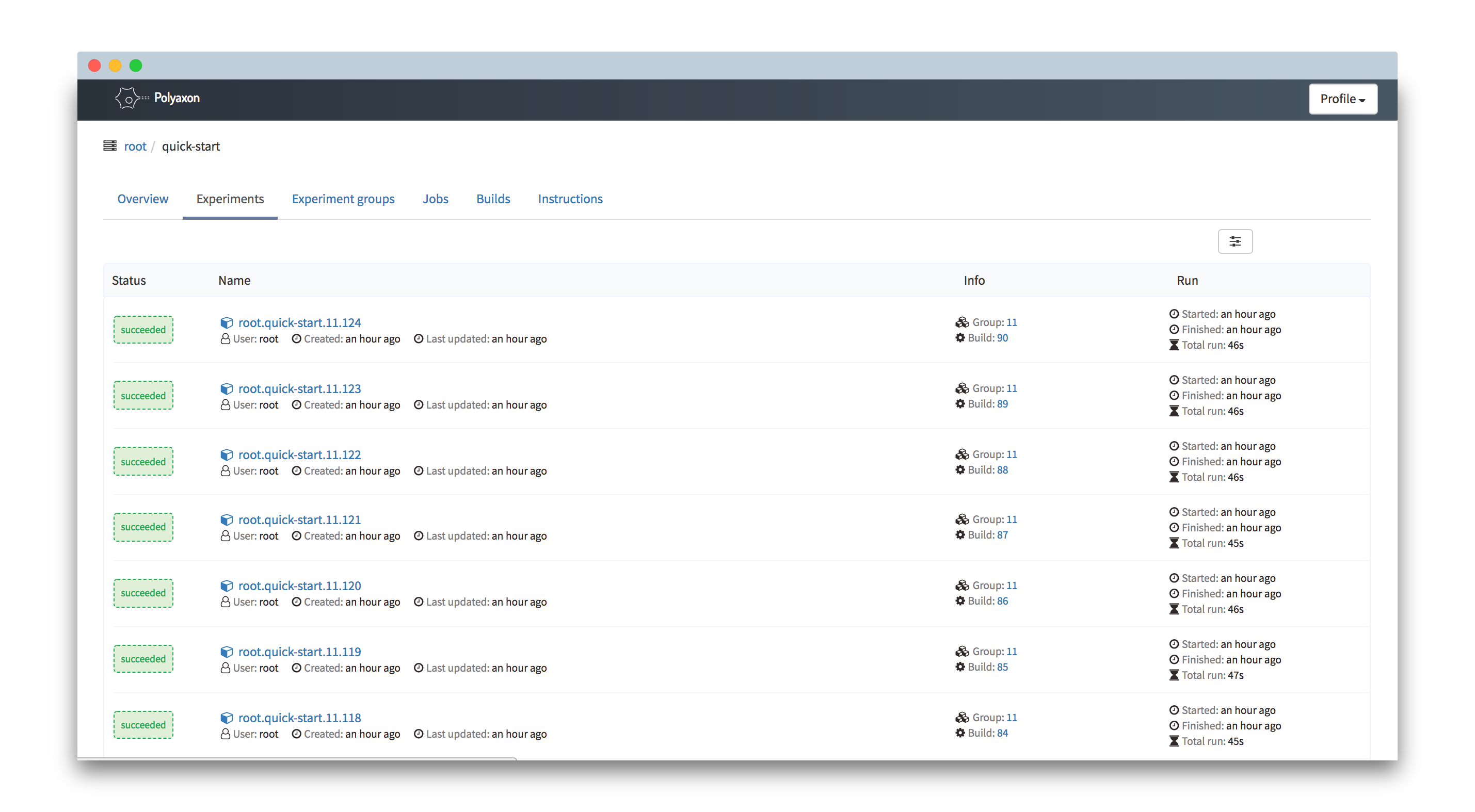Go to the Instructions tab
The image size is (1475, 812).
(570, 199)
